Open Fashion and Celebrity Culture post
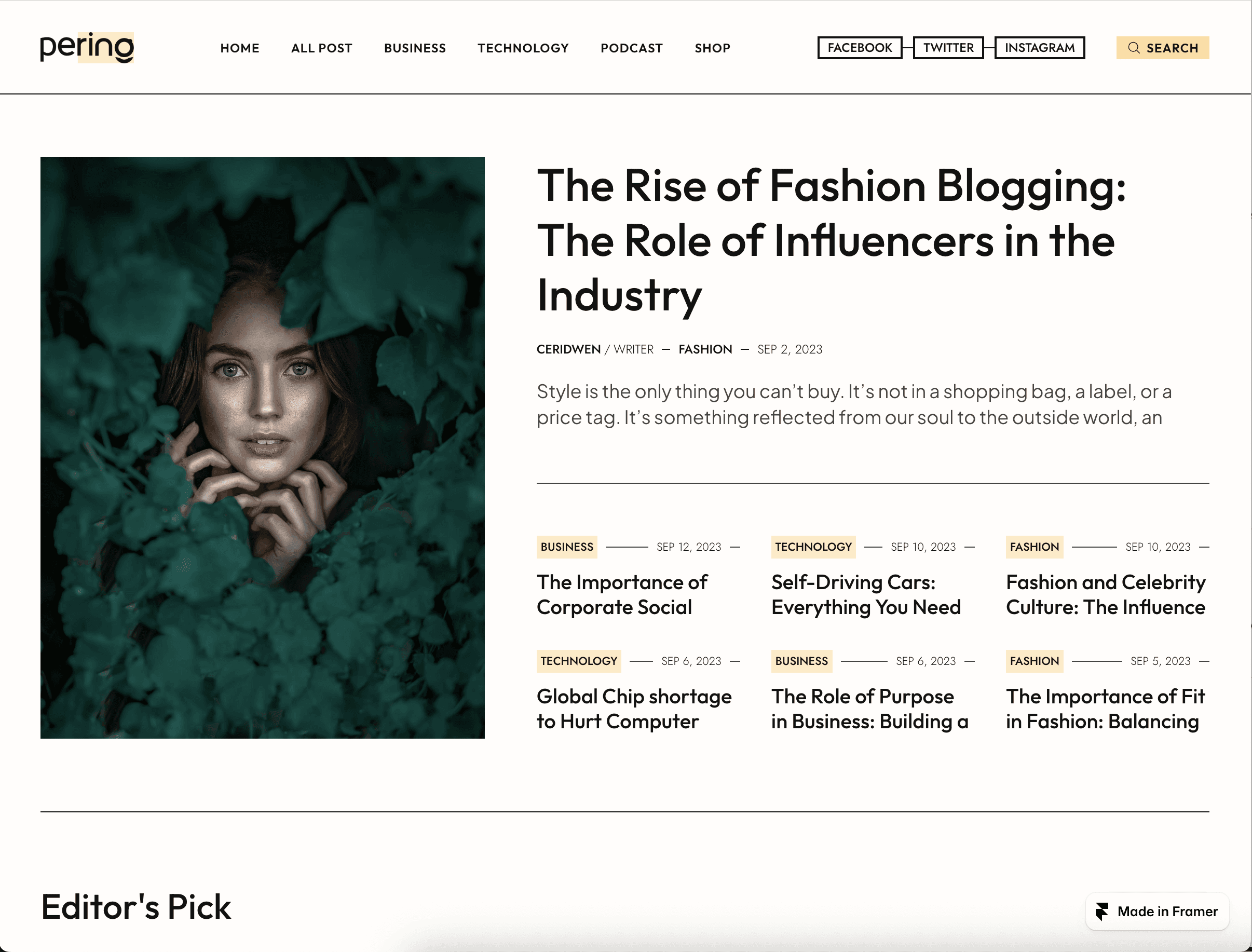This screenshot has width=1252, height=952. click(x=1105, y=594)
